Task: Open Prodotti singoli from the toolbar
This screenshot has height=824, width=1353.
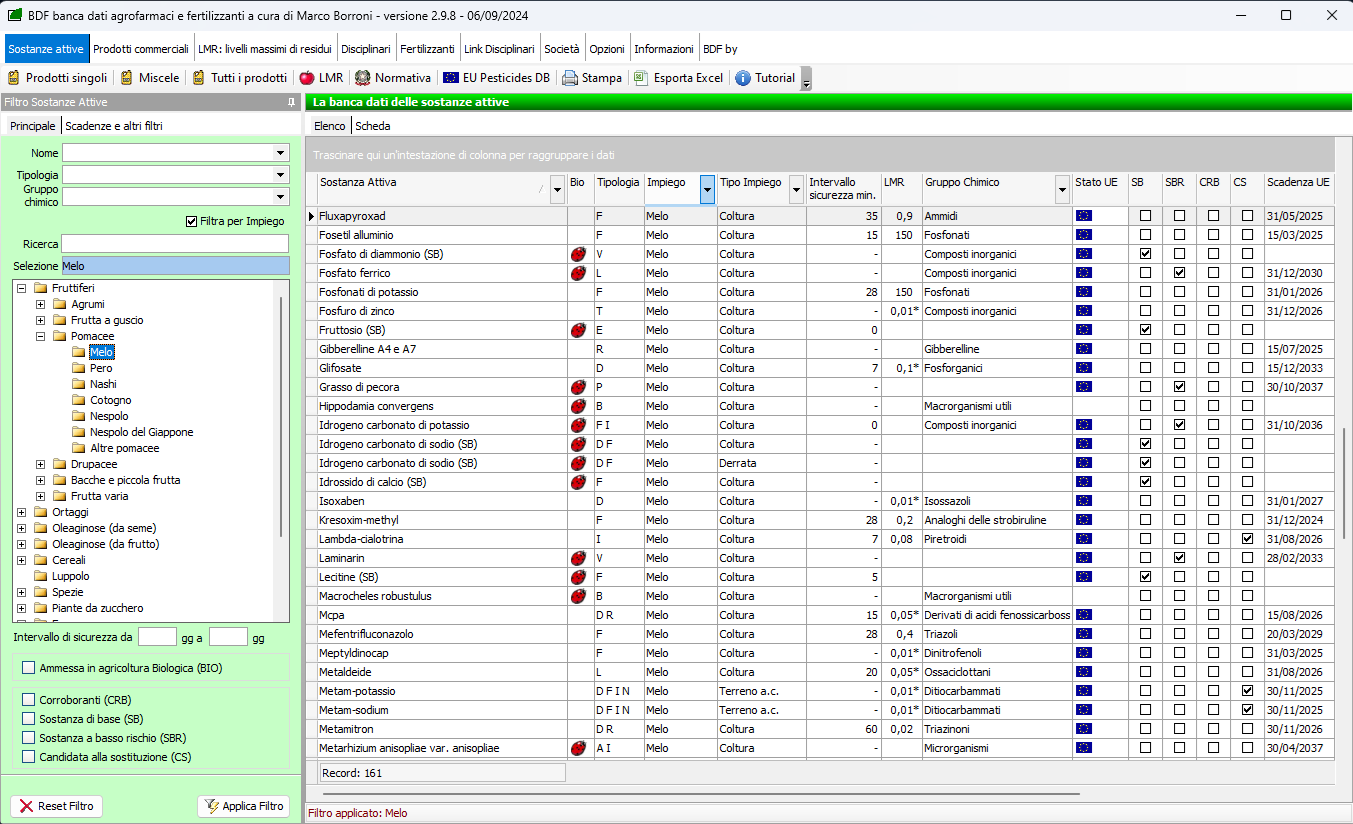Action: [56, 78]
